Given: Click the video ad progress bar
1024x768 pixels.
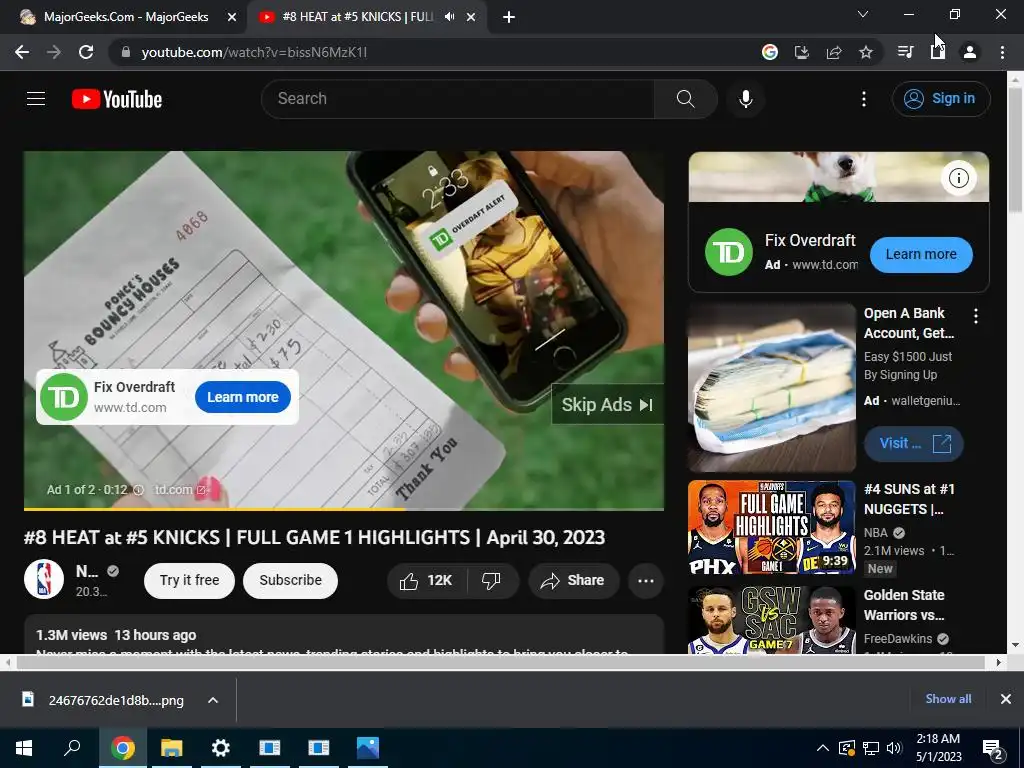Looking at the screenshot, I should [x=344, y=508].
